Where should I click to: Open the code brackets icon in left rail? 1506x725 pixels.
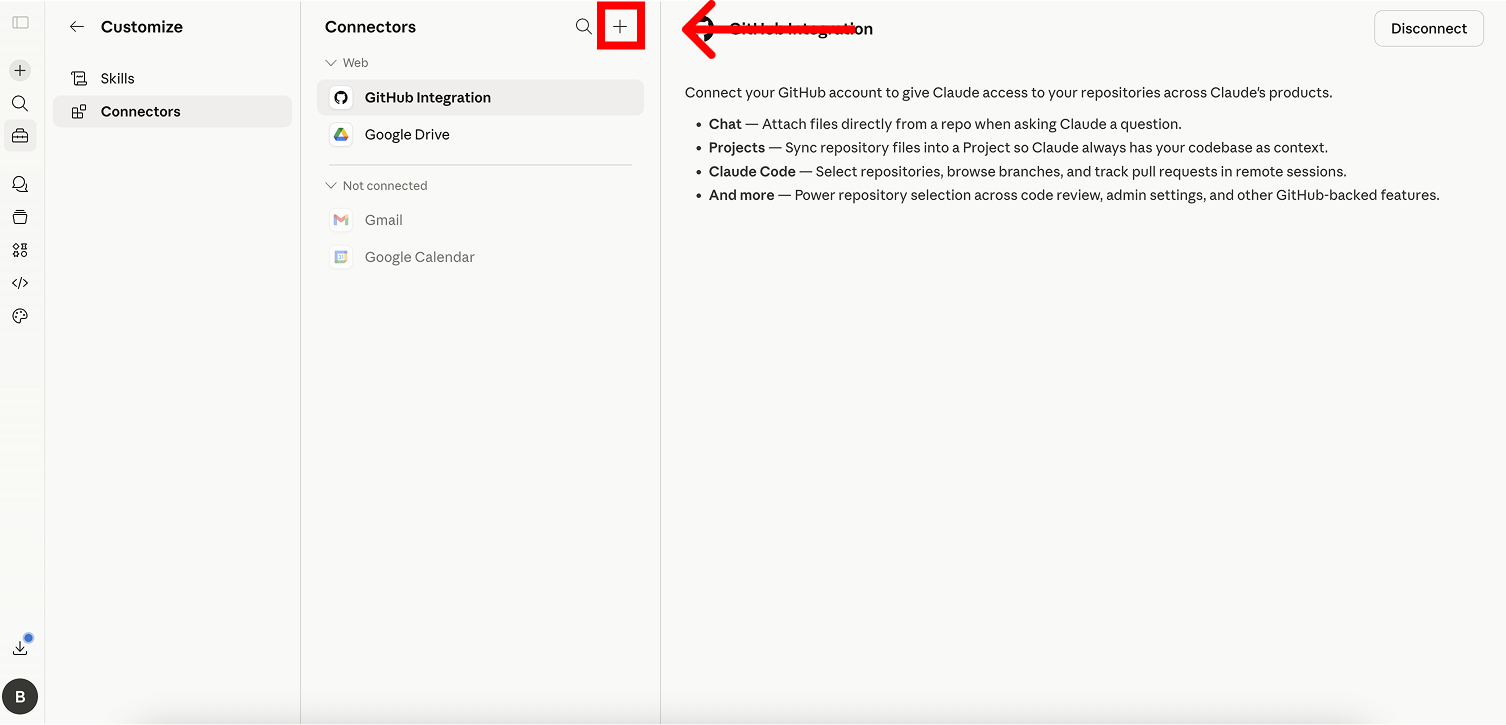tap(20, 283)
